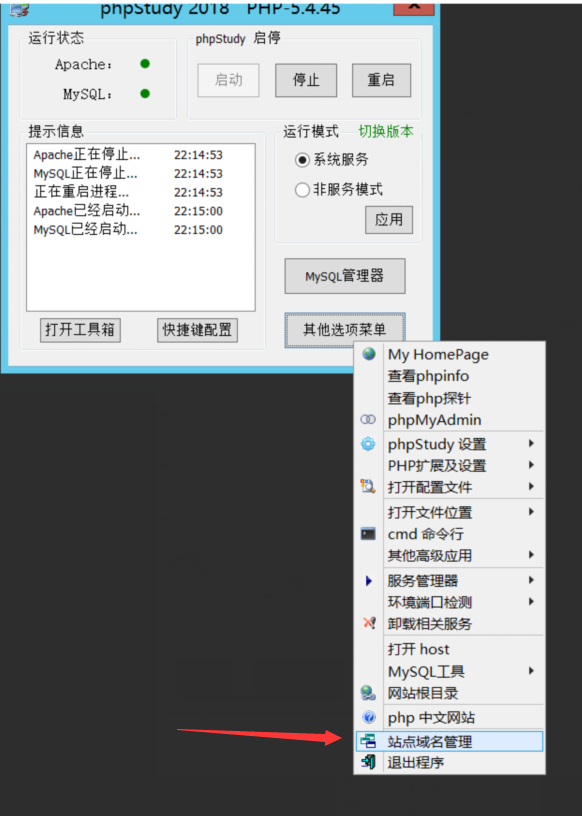The image size is (582, 816).
Task: Click 快捷键配置 button
Action: tap(197, 330)
